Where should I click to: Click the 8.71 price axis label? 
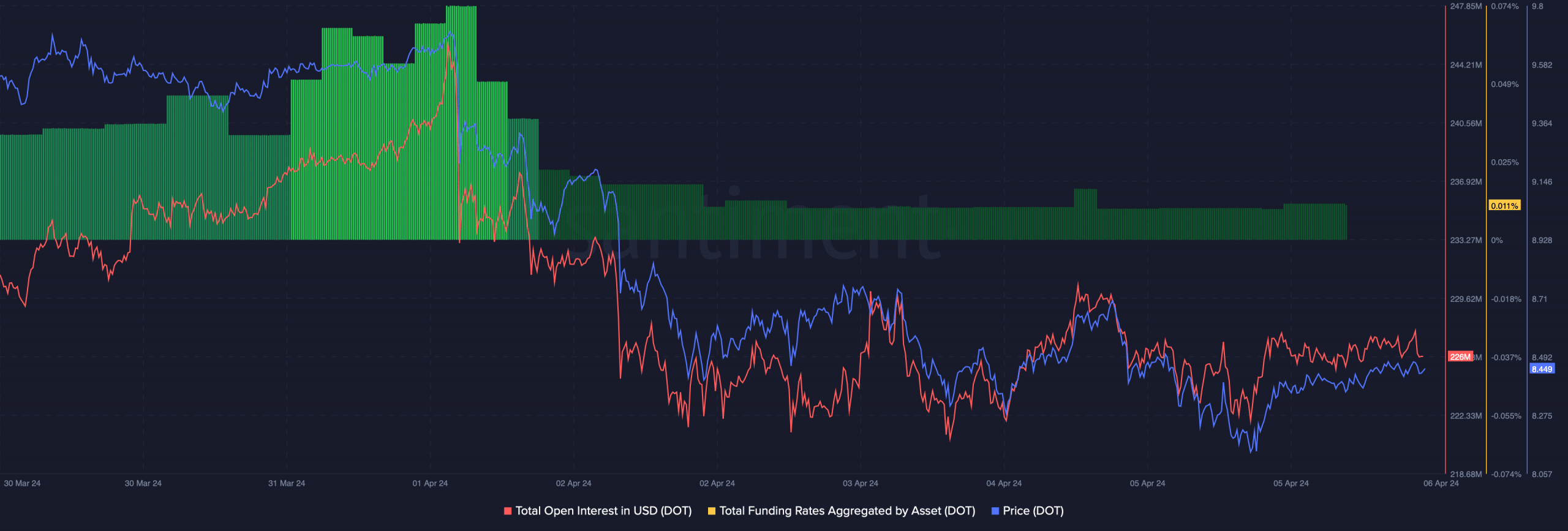(1539, 299)
